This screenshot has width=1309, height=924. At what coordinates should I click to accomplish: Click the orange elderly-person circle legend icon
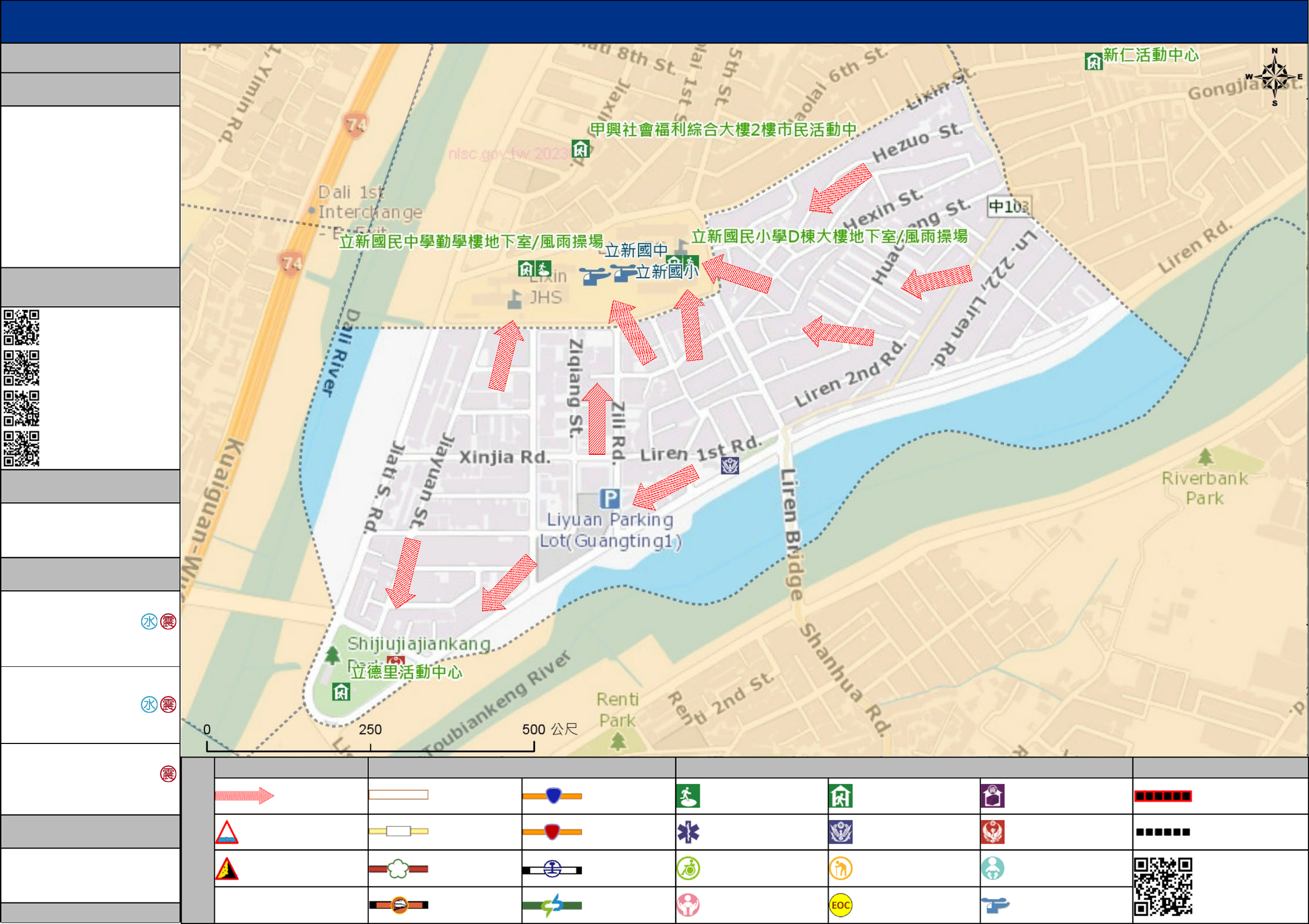pyautogui.click(x=840, y=869)
